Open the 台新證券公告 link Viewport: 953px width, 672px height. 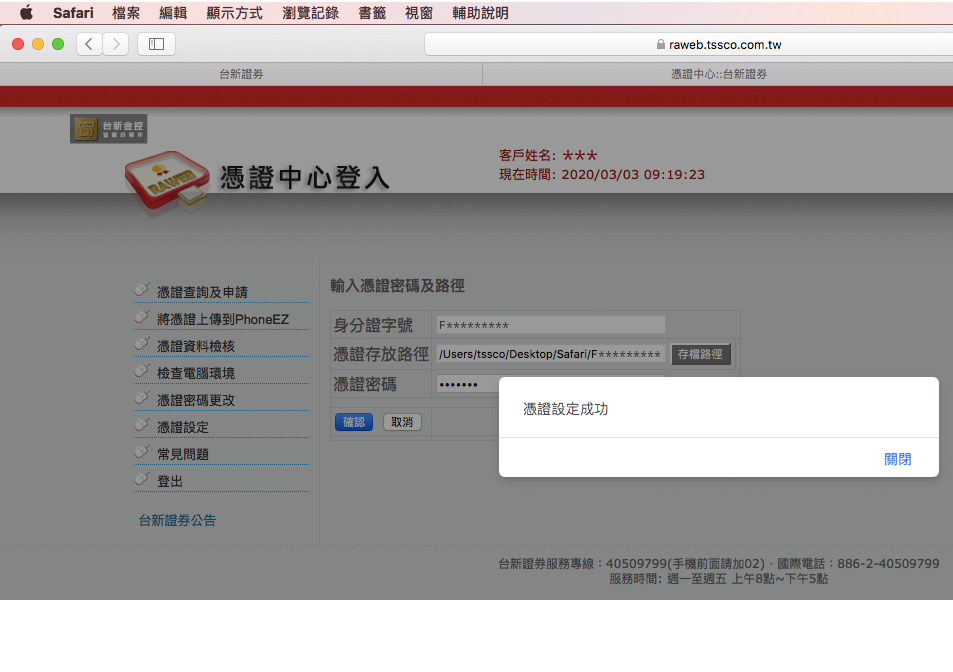click(x=177, y=520)
